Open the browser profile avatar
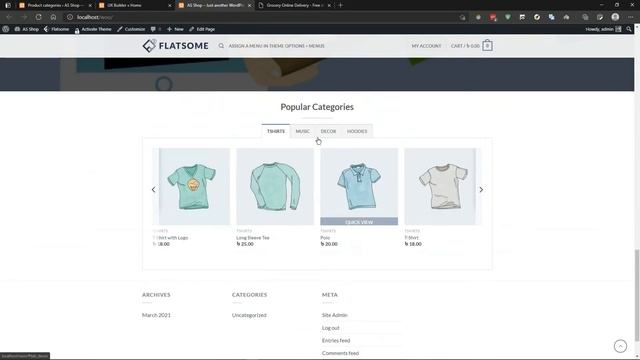The width and height of the screenshot is (640, 360). point(615,17)
